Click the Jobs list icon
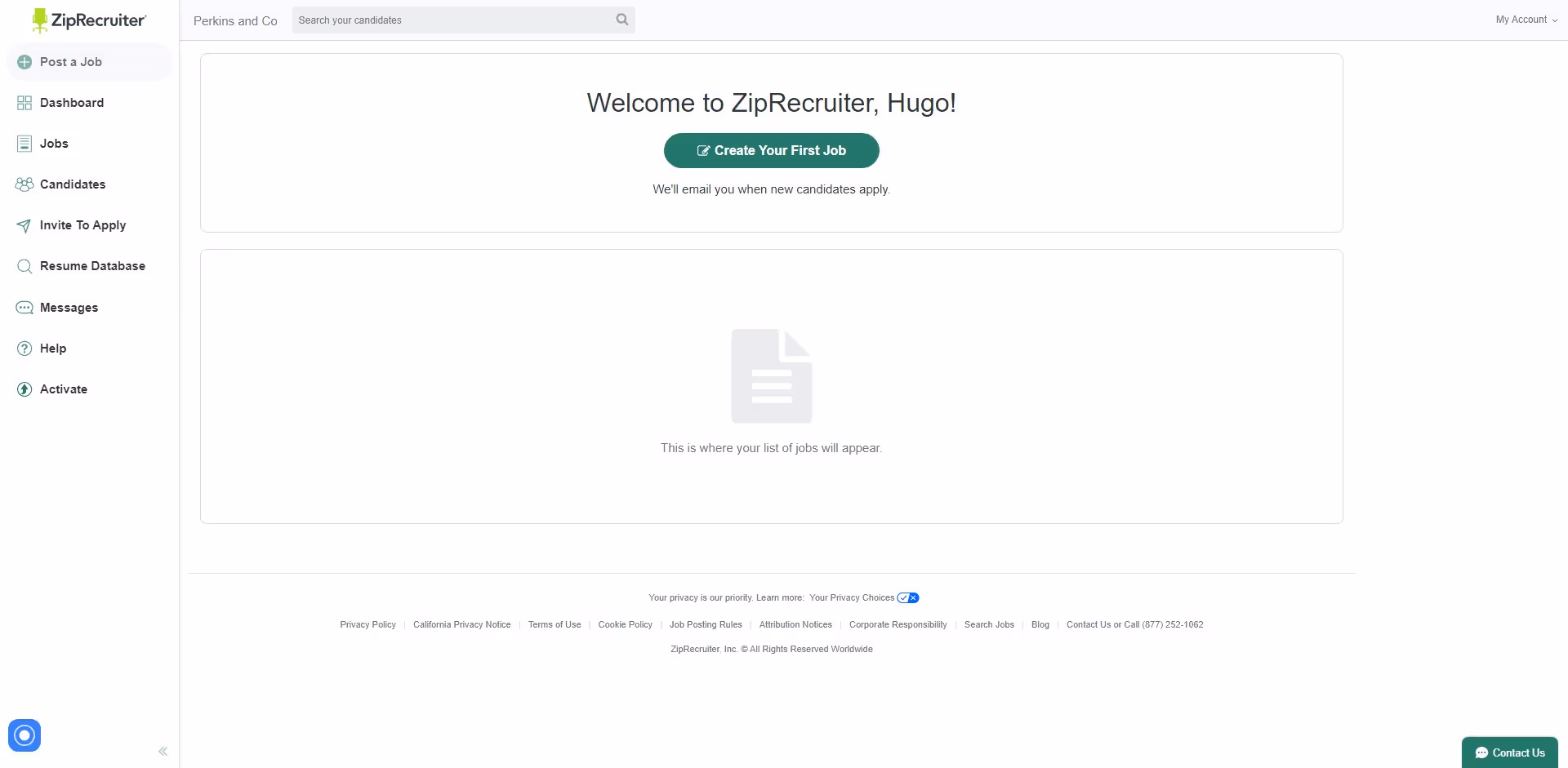 pyautogui.click(x=24, y=144)
